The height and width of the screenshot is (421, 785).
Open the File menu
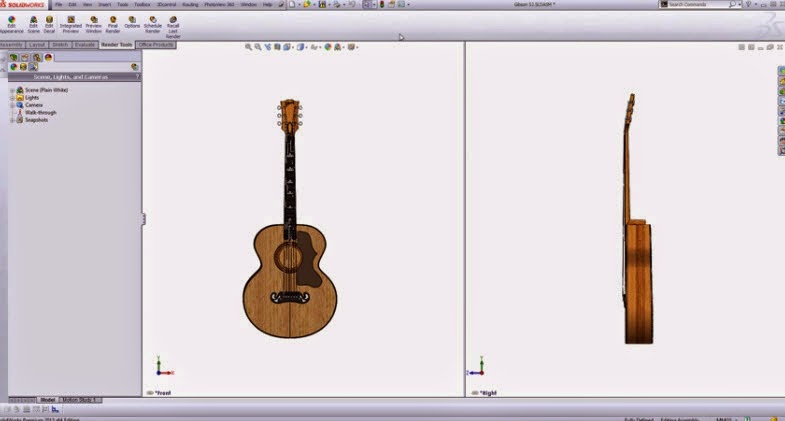pos(59,5)
